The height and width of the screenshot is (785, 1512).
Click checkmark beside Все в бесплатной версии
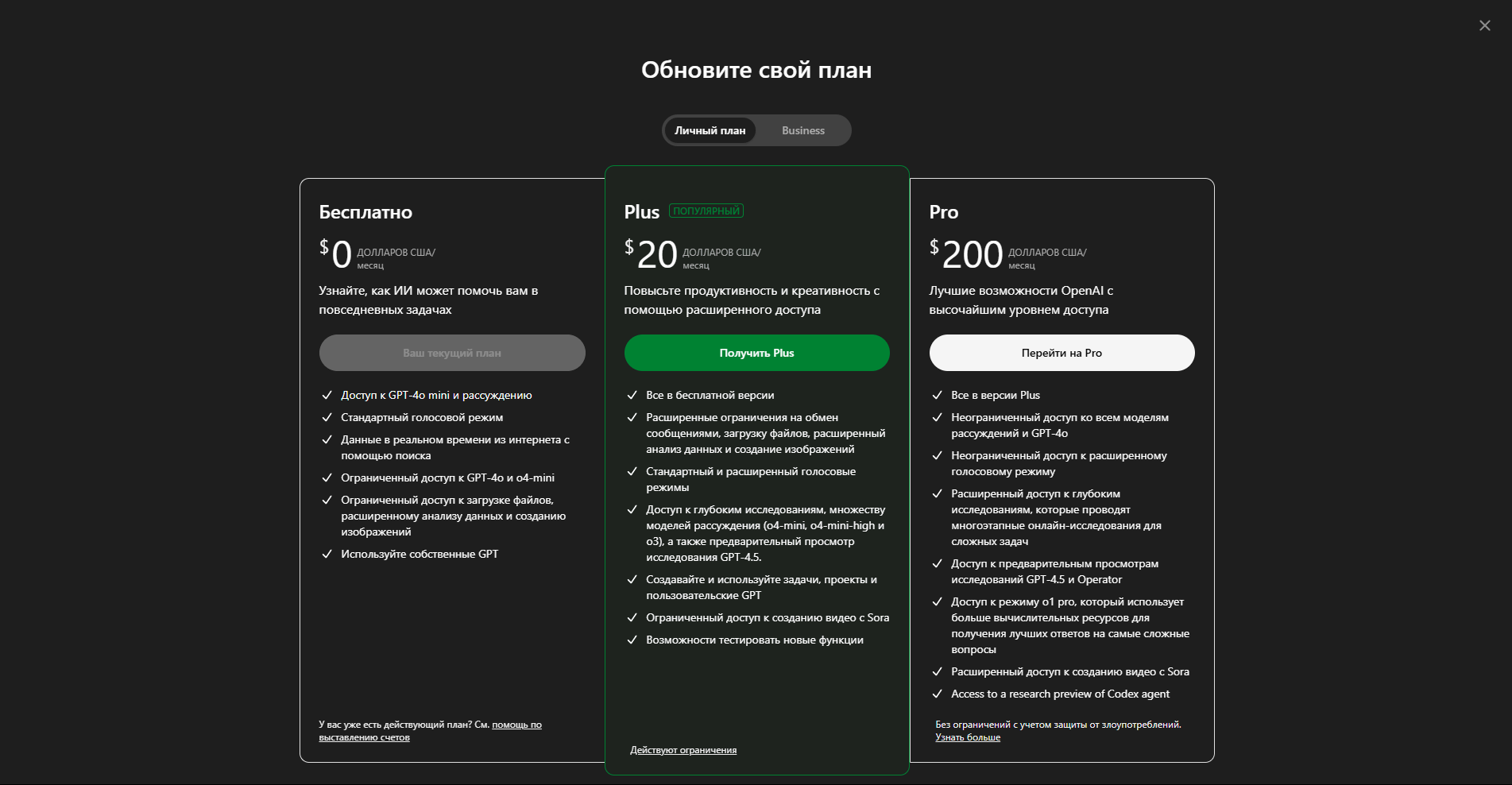632,395
